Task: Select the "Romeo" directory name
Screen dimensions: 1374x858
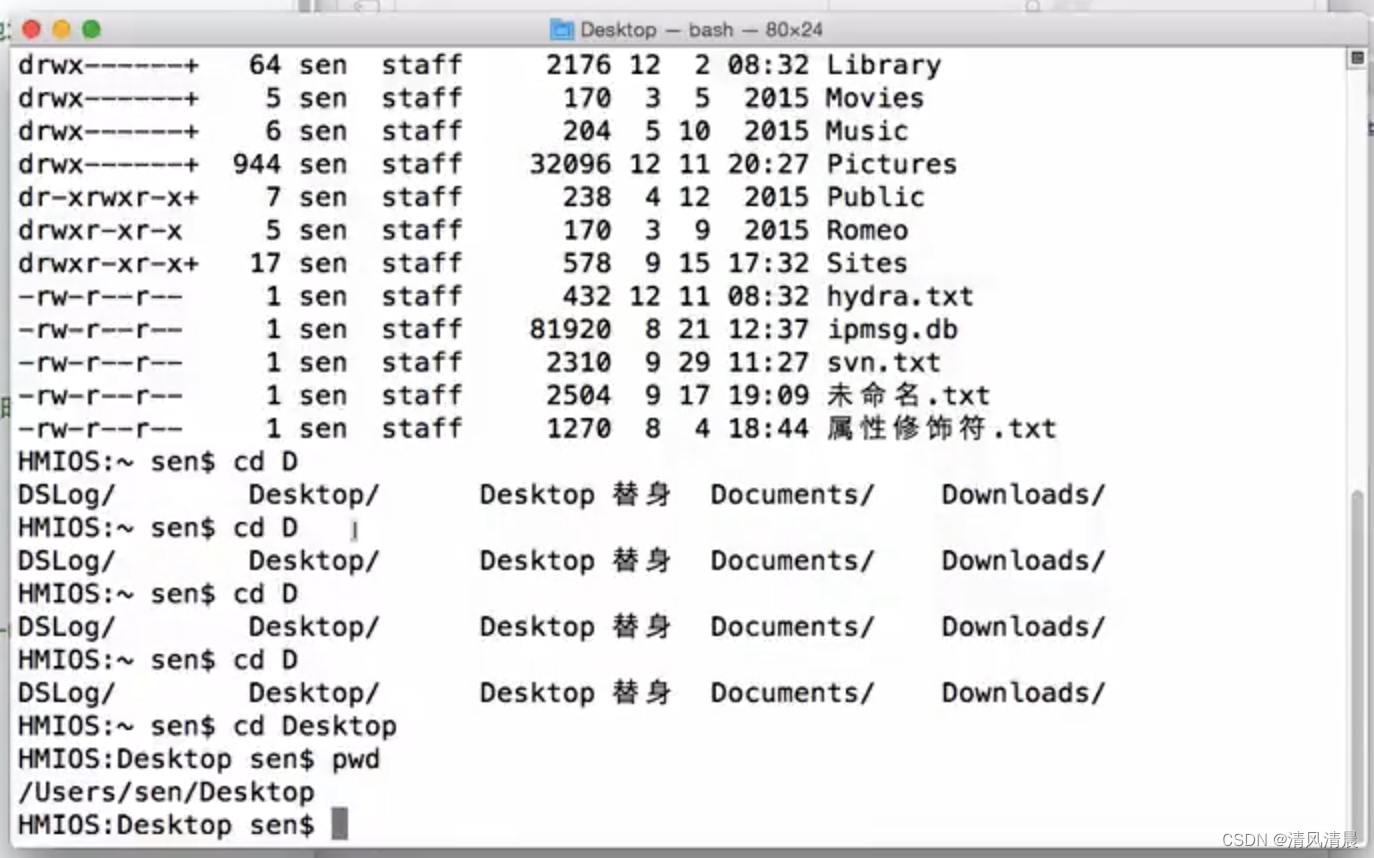Action: point(867,231)
